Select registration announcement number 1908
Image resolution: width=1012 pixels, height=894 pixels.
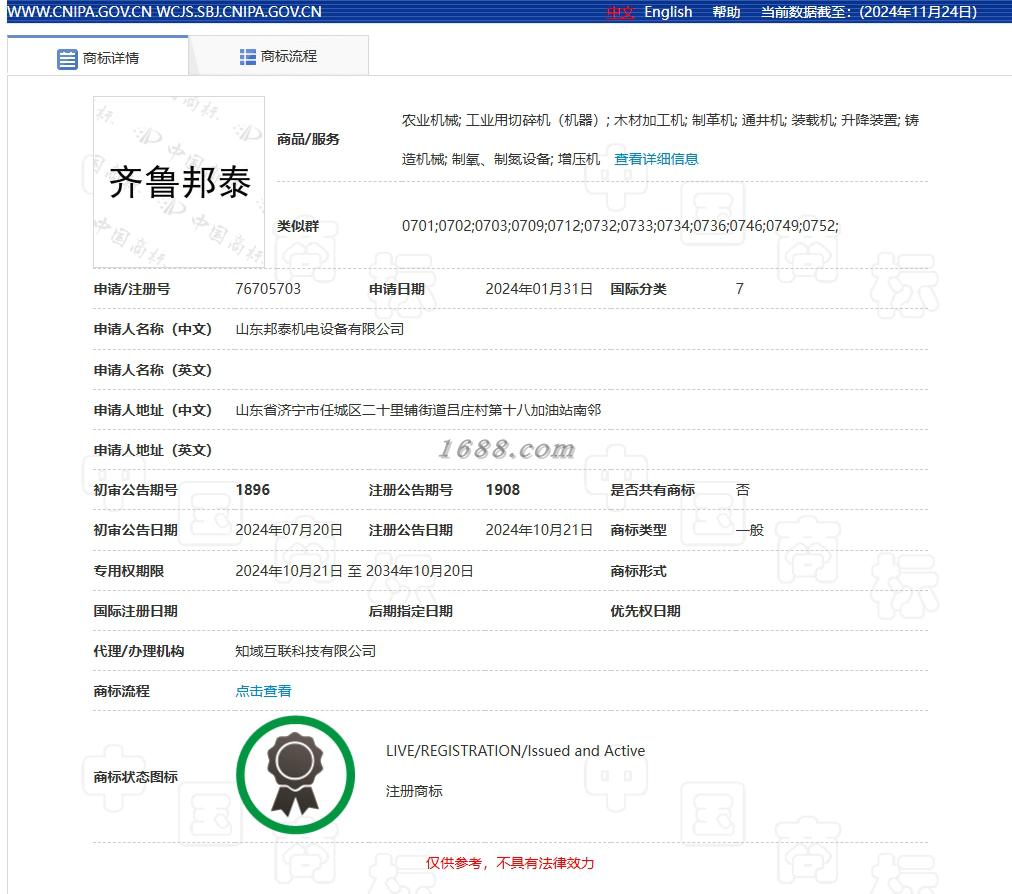tap(503, 490)
